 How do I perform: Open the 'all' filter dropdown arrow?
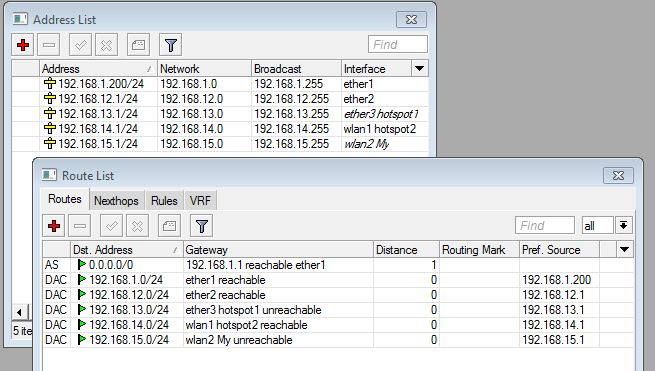(624, 226)
